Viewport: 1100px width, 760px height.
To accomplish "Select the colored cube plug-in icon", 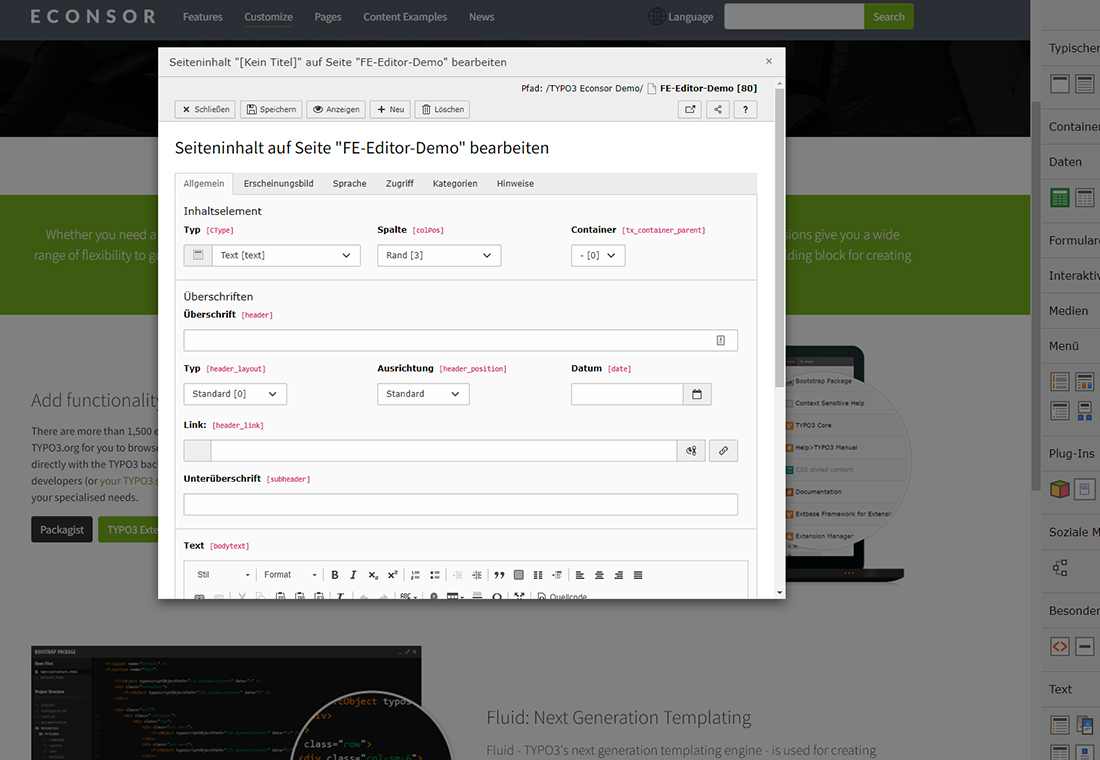I will [x=1060, y=488].
